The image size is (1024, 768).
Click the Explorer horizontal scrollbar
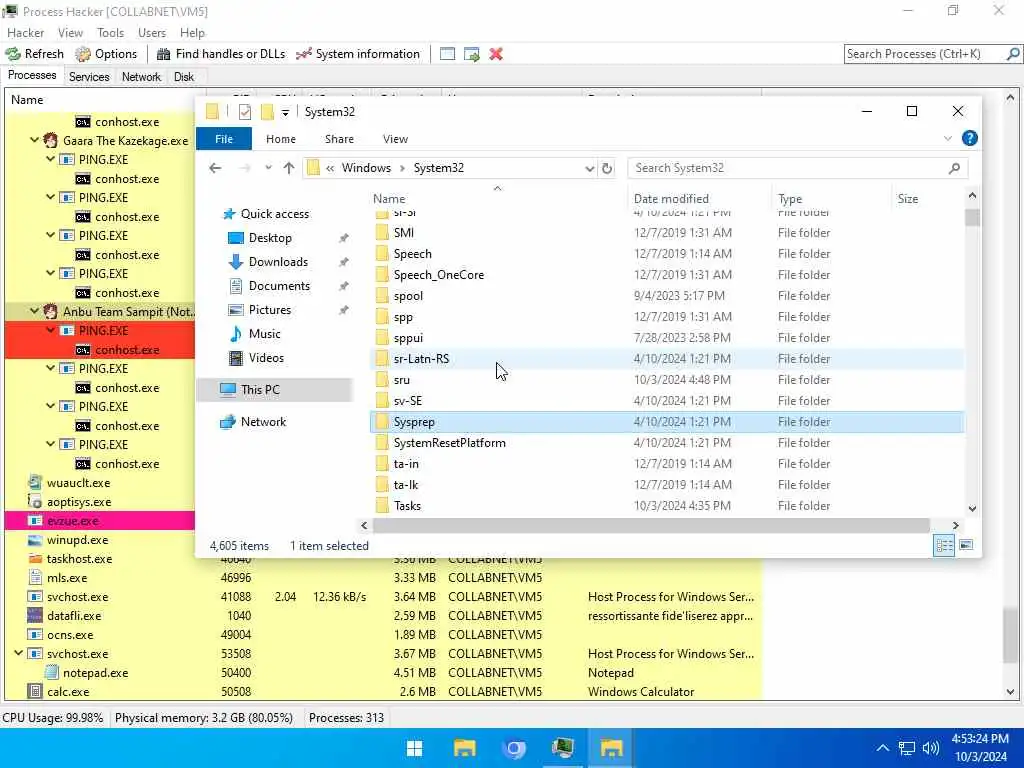point(651,525)
